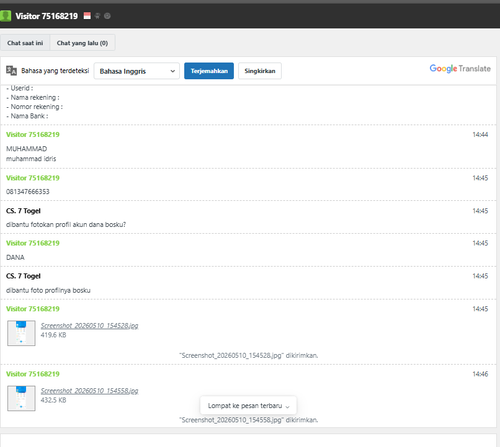Open the Google Translate logo link
The height and width of the screenshot is (447, 500).
pos(460,69)
